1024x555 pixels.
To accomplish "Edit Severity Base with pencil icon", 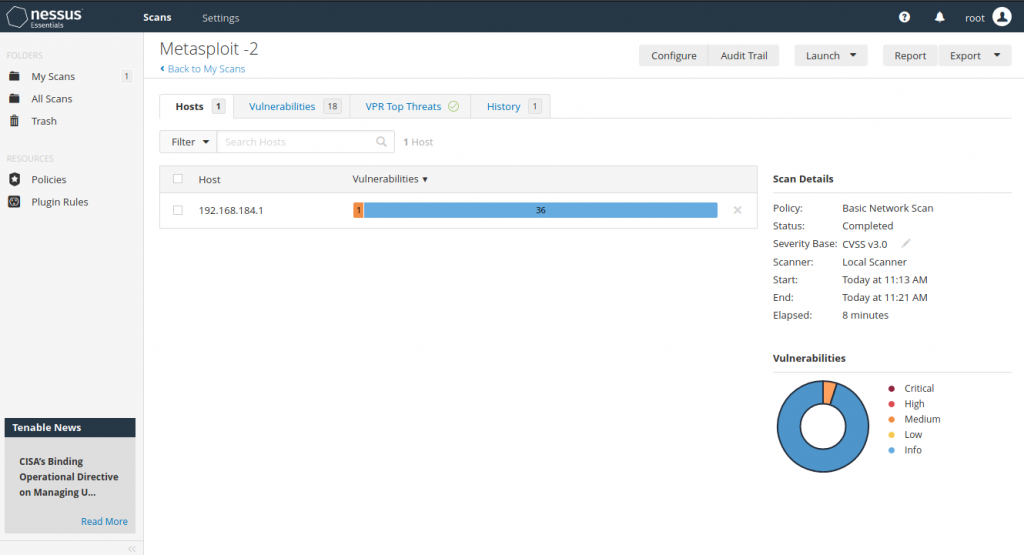I will pos(906,244).
